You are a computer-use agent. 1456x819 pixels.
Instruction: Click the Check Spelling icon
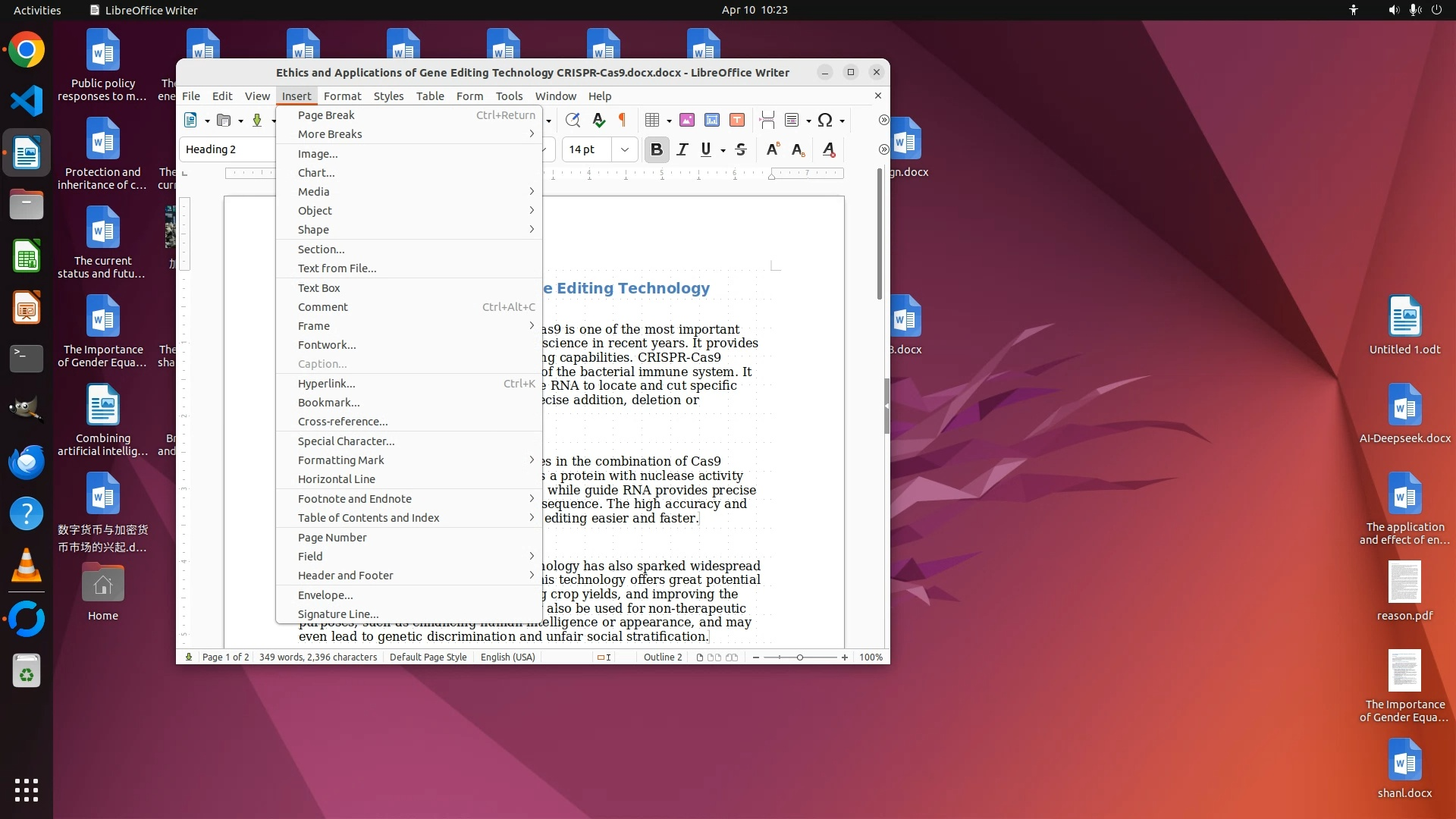[598, 120]
